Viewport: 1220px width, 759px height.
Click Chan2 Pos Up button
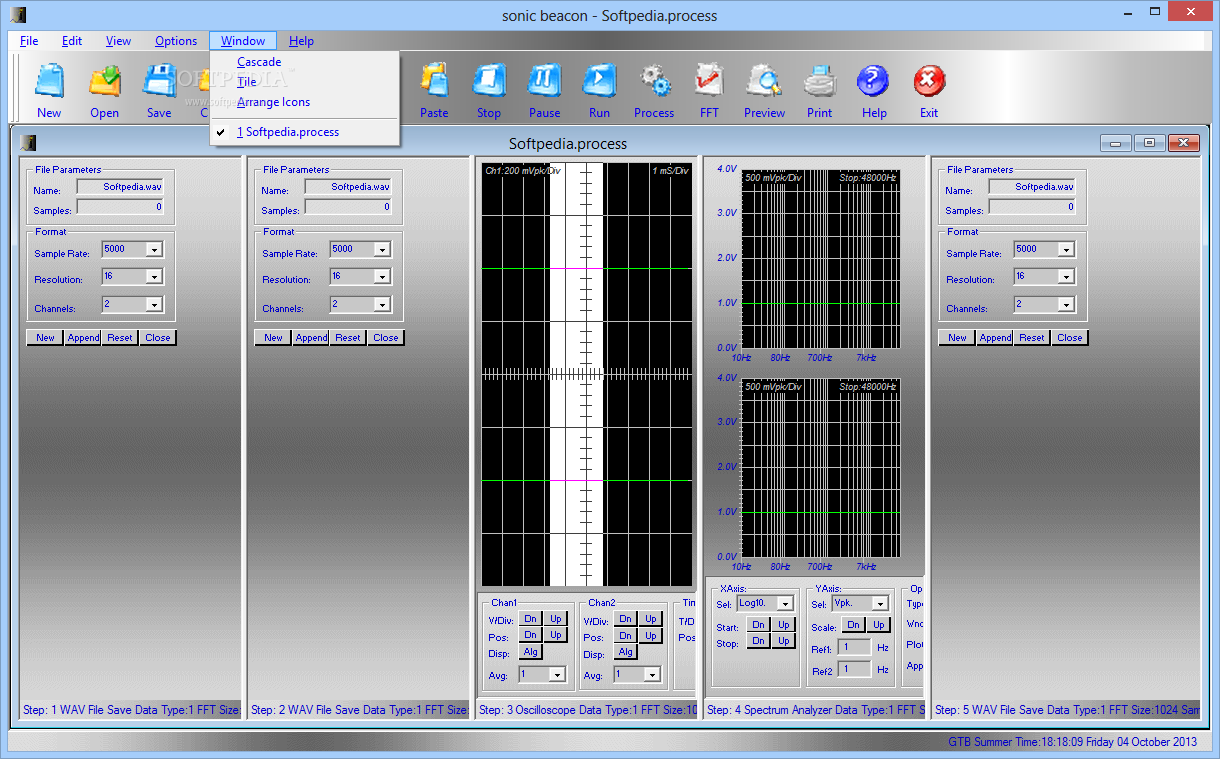click(651, 635)
